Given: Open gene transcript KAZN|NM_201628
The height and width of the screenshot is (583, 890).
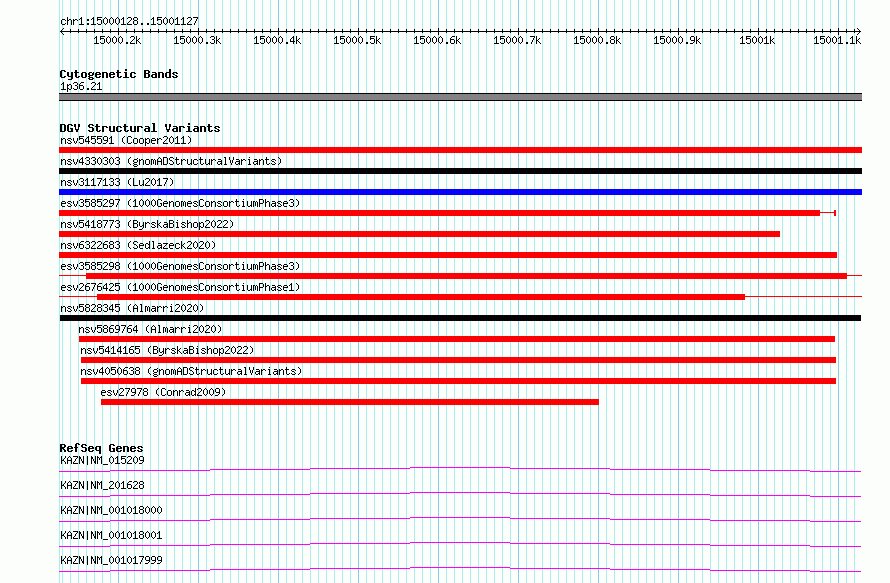Looking at the screenshot, I should [102, 485].
